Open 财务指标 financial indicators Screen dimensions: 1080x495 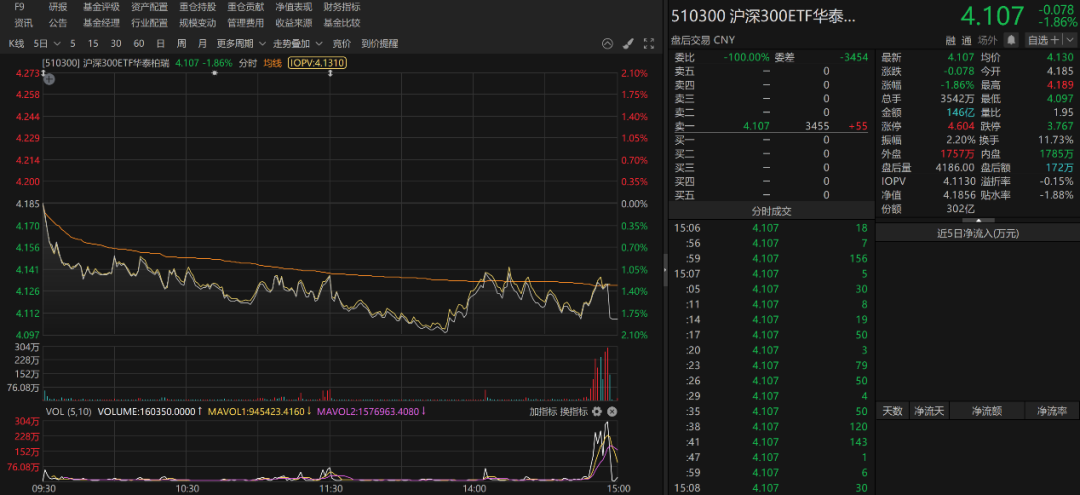(342, 7)
